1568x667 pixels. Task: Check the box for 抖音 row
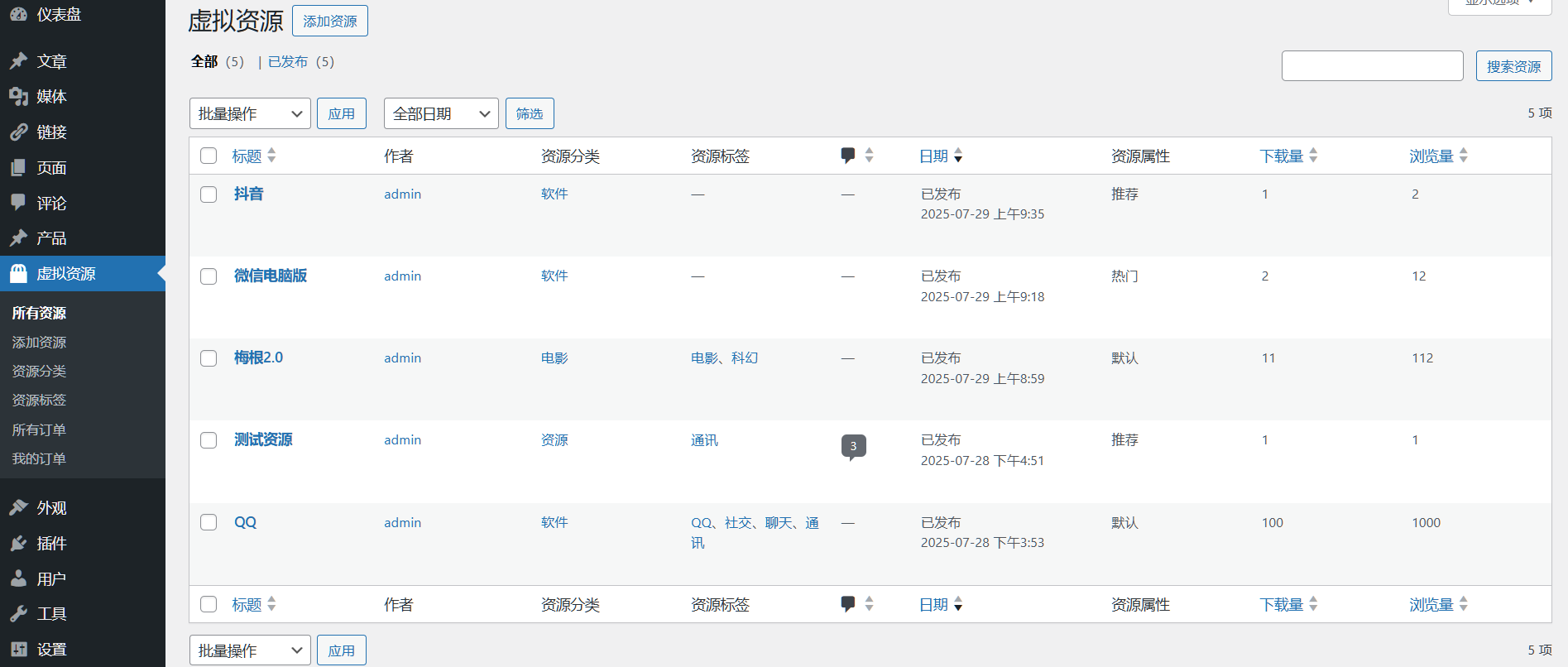[x=209, y=194]
